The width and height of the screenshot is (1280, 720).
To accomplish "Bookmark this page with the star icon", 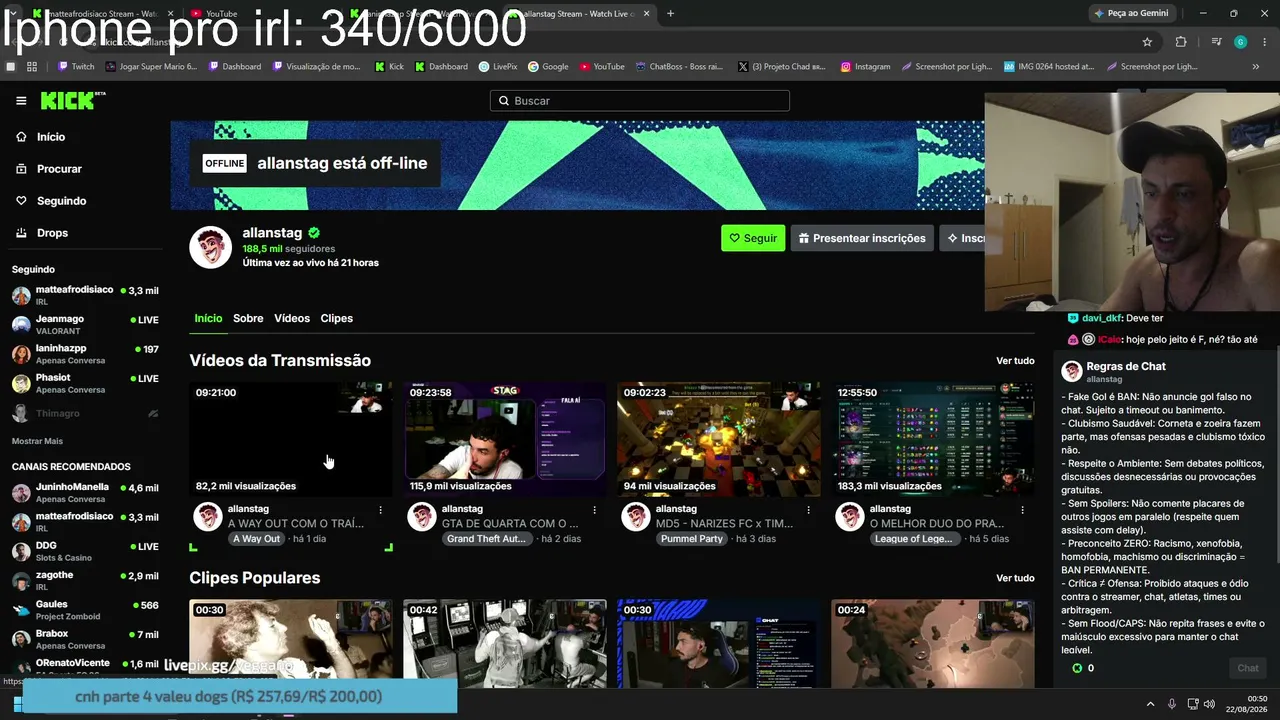I will tap(1147, 42).
